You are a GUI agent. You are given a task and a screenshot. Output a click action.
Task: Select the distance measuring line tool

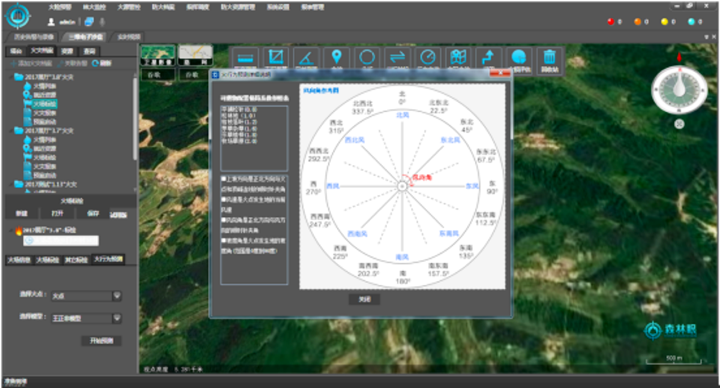(x=245, y=58)
